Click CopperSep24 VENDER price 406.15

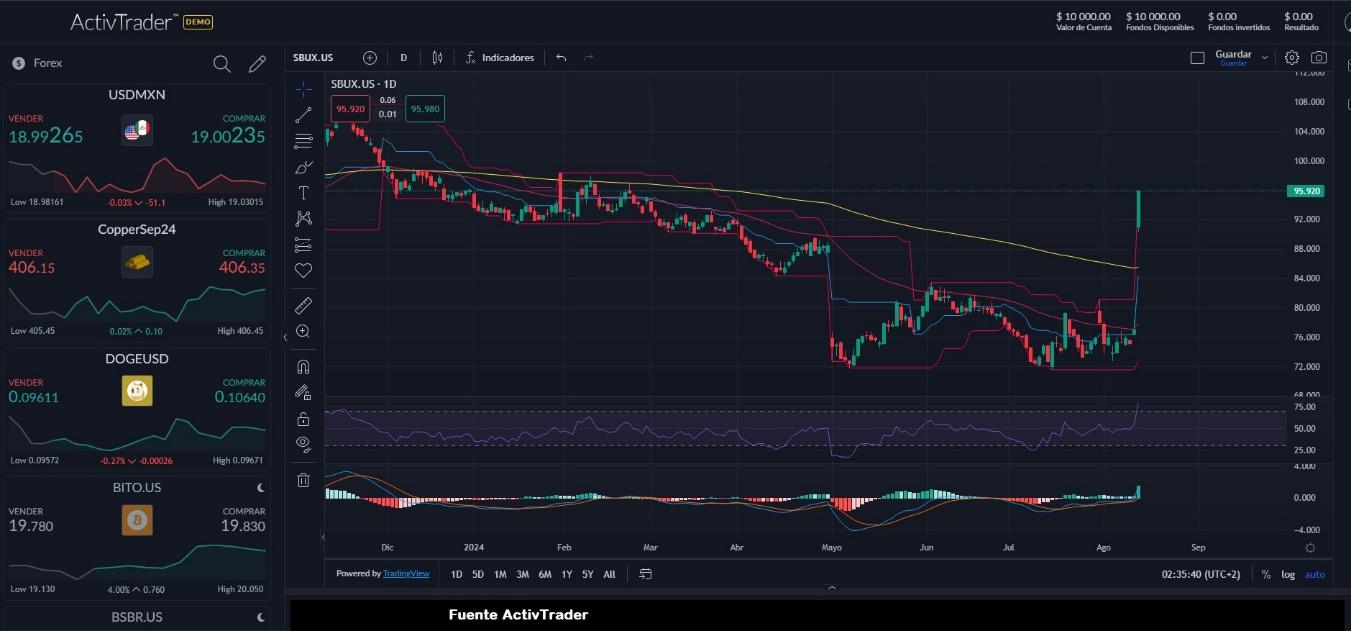(x=31, y=268)
